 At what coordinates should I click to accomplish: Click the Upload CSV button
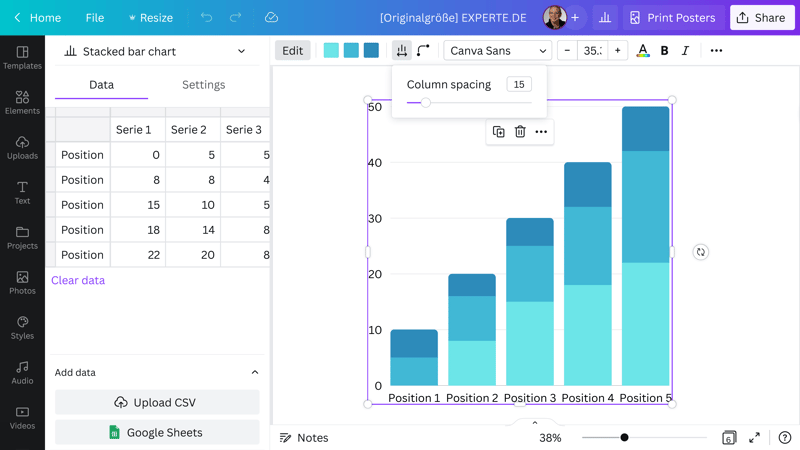tap(157, 402)
